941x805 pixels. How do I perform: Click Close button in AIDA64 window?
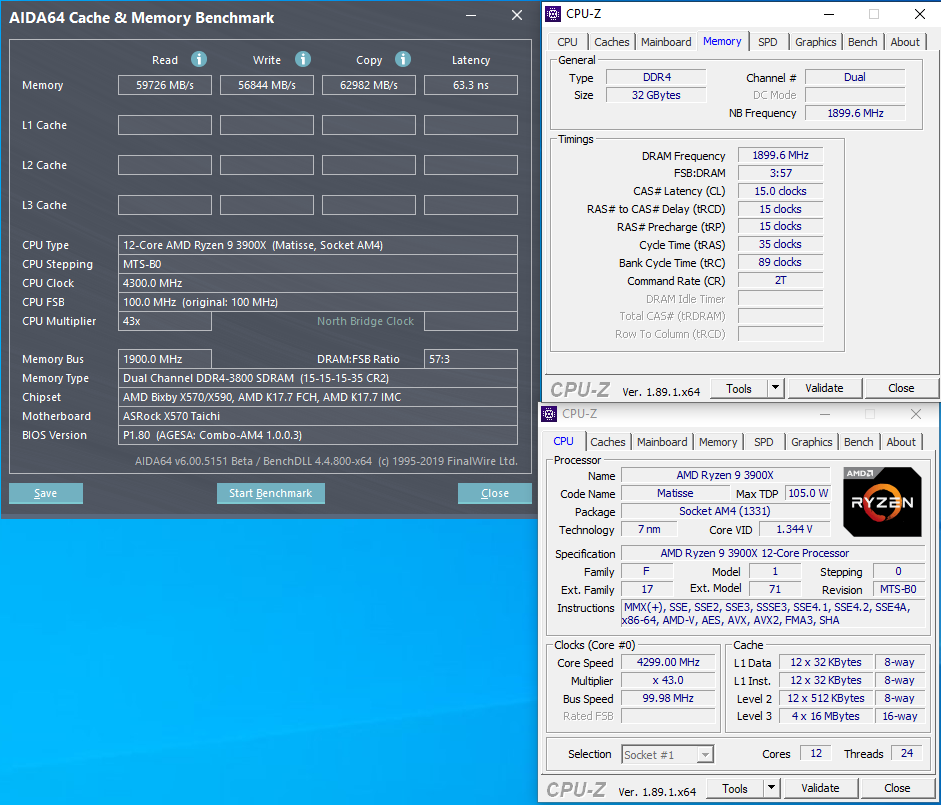point(495,493)
